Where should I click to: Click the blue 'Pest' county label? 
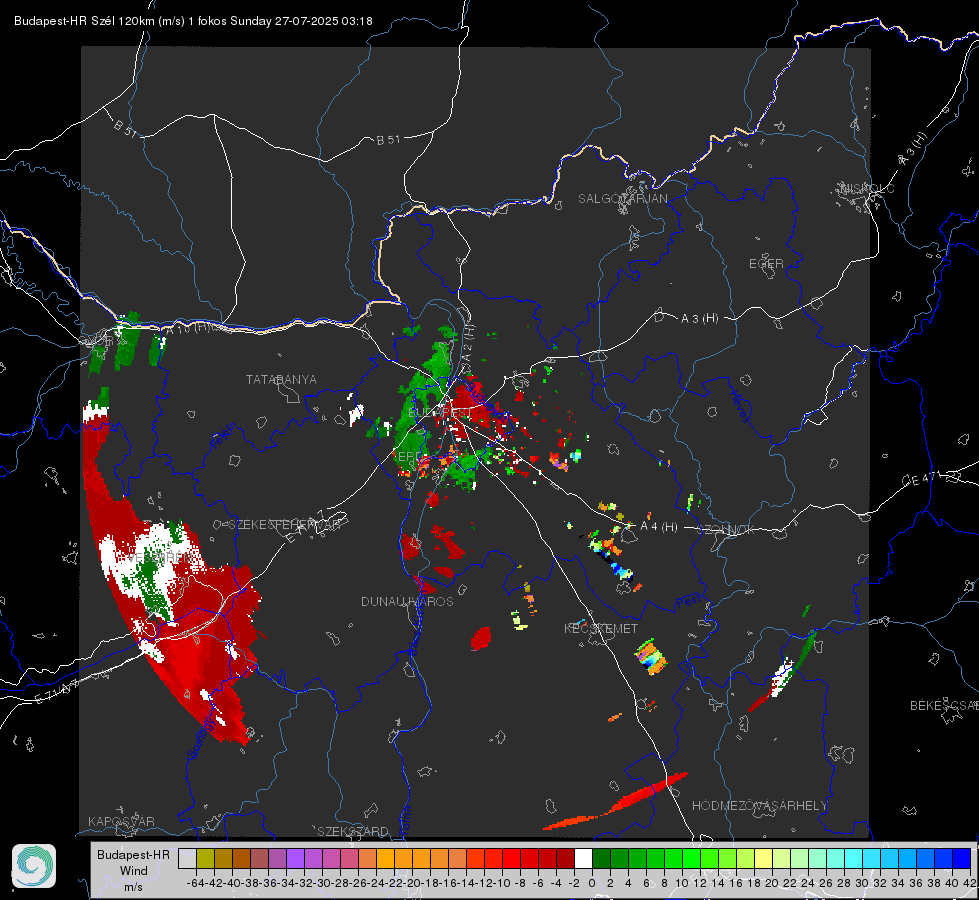point(688,602)
